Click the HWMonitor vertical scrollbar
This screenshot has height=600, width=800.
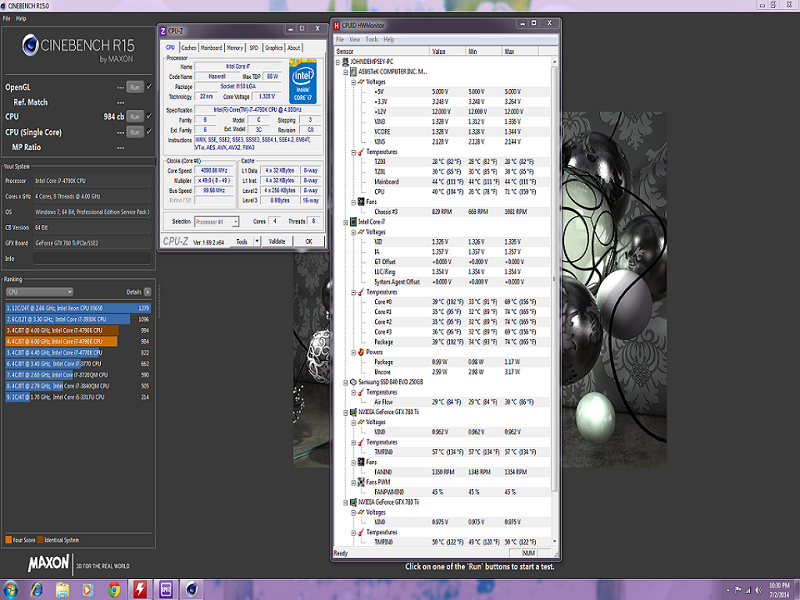tap(554, 301)
